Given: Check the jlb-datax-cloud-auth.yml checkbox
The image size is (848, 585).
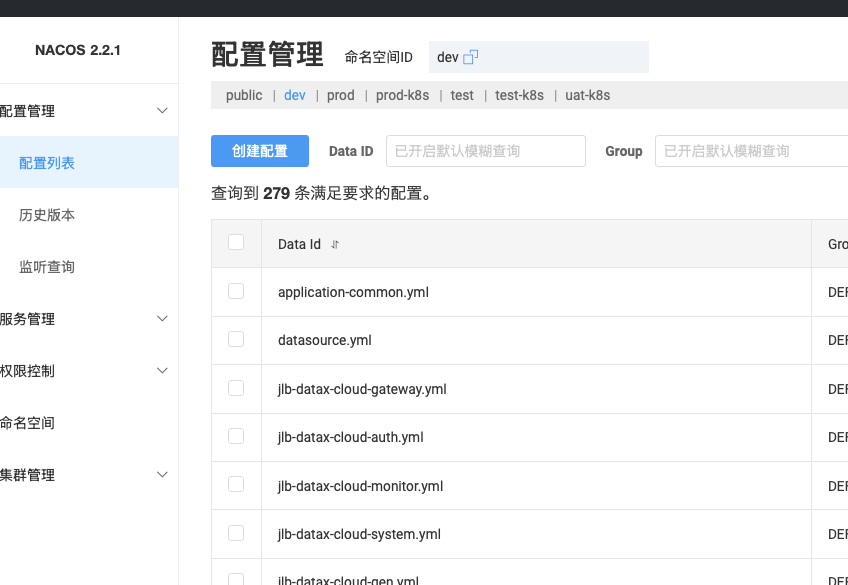Looking at the screenshot, I should tap(236, 436).
